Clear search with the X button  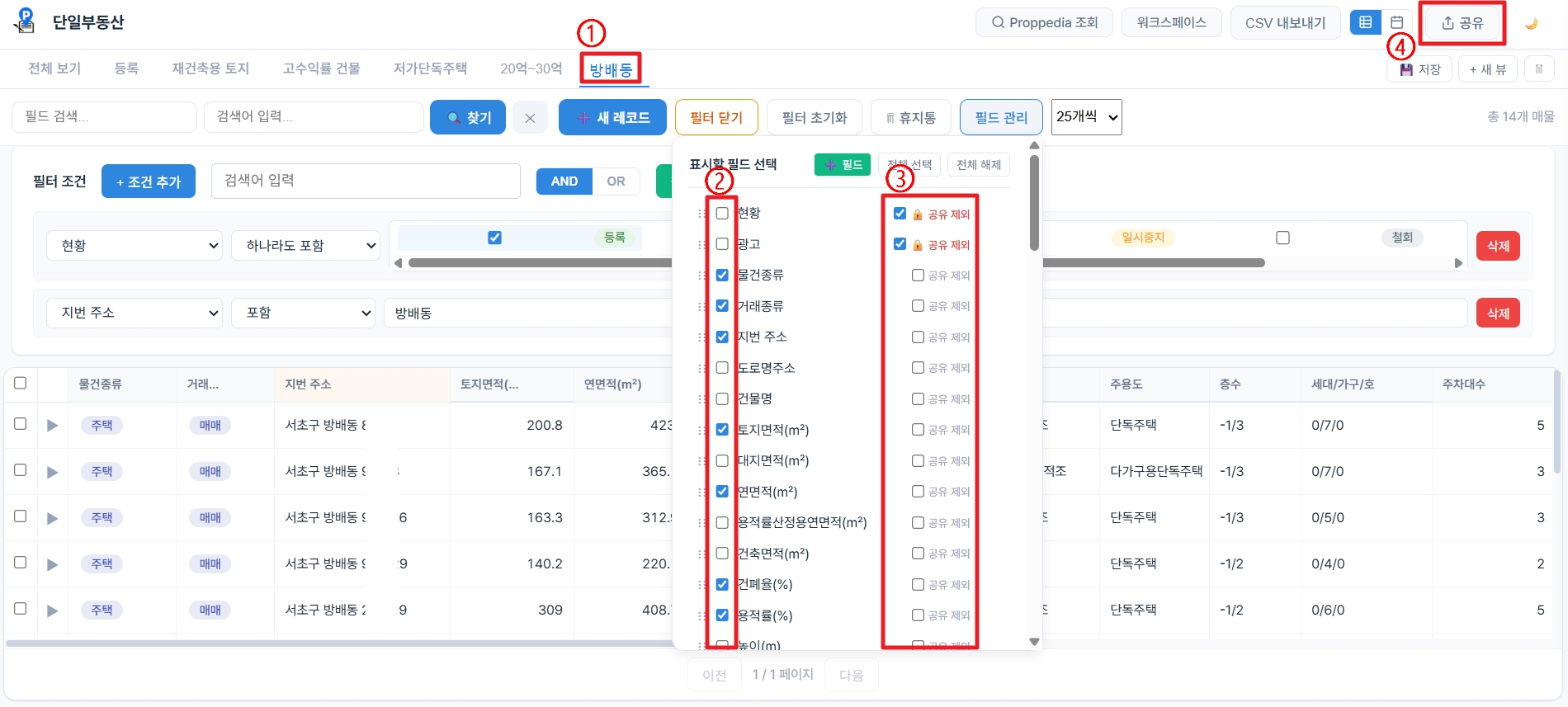pos(530,118)
